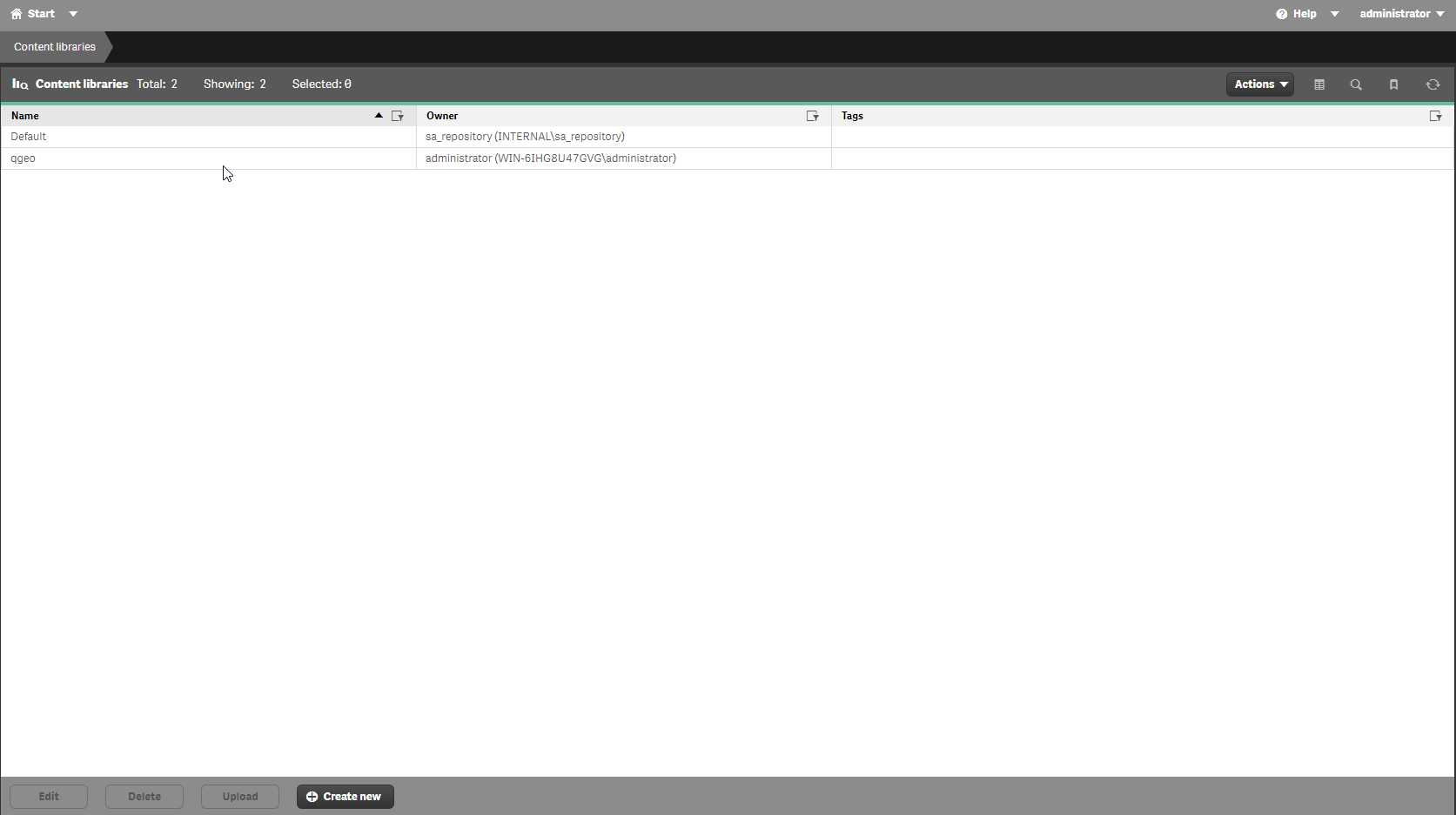Open the Tags column filter icon
Image resolution: width=1456 pixels, height=815 pixels.
coord(1435,116)
